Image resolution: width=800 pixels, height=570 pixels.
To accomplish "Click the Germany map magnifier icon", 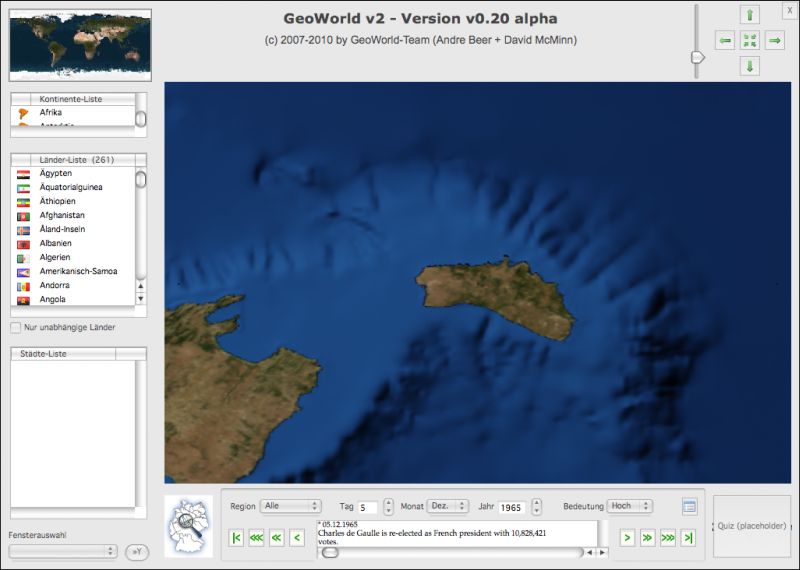I will click(x=188, y=526).
